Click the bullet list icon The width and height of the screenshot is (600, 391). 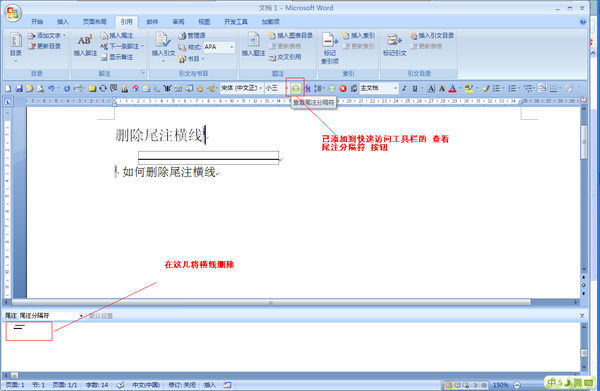[x=496, y=88]
